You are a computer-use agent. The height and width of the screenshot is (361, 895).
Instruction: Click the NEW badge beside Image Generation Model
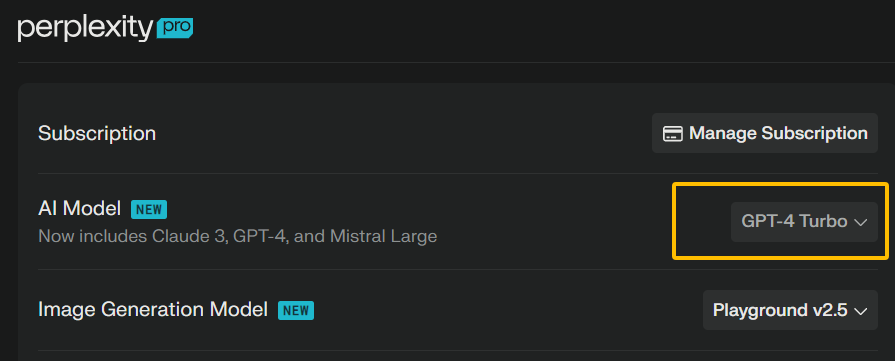[x=296, y=310]
